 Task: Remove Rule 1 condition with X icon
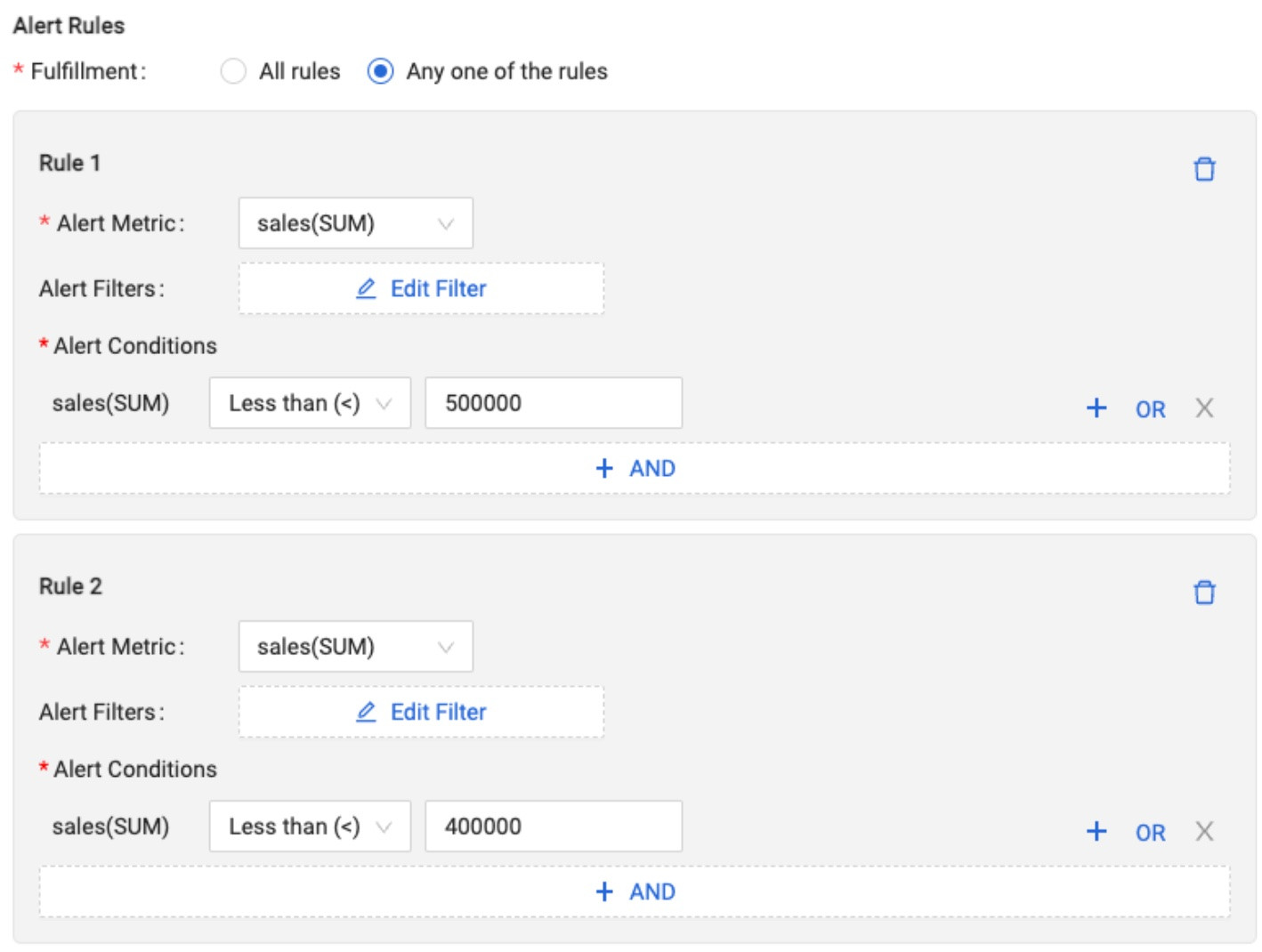point(1204,408)
